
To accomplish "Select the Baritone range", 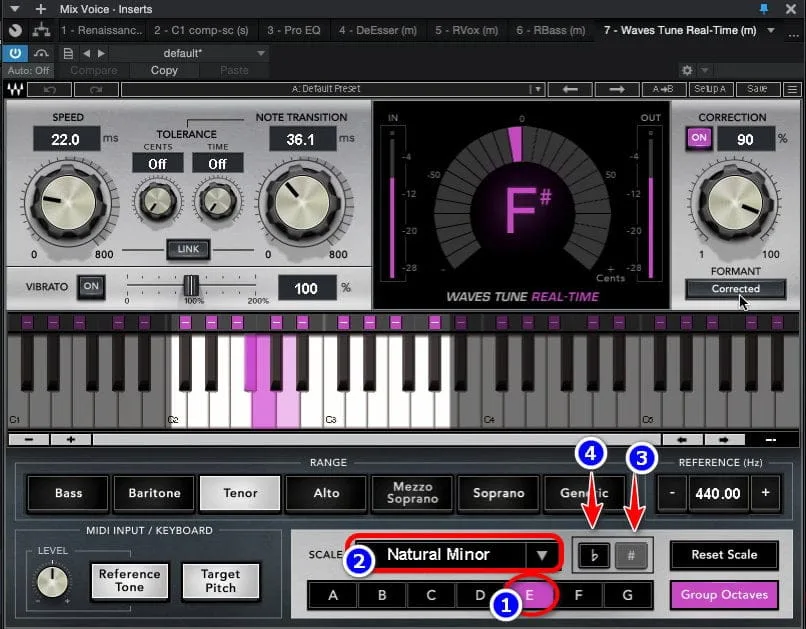I will (x=154, y=493).
